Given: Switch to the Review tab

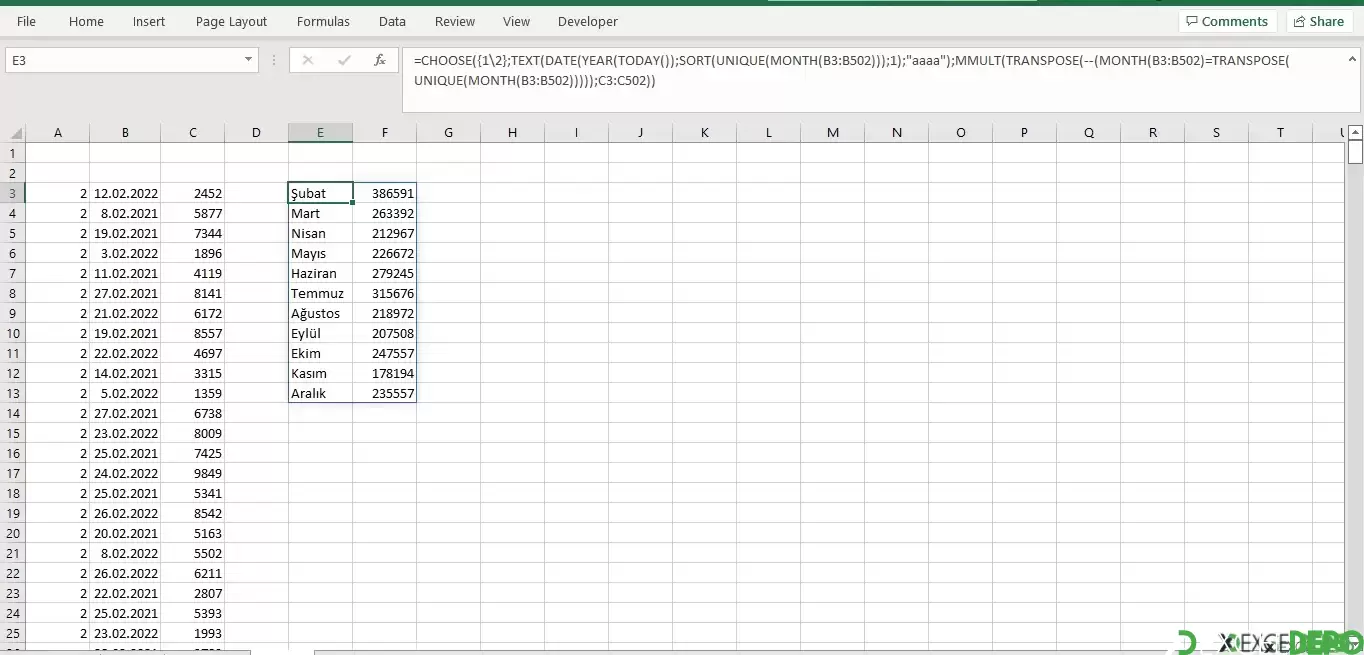Looking at the screenshot, I should 455,21.
